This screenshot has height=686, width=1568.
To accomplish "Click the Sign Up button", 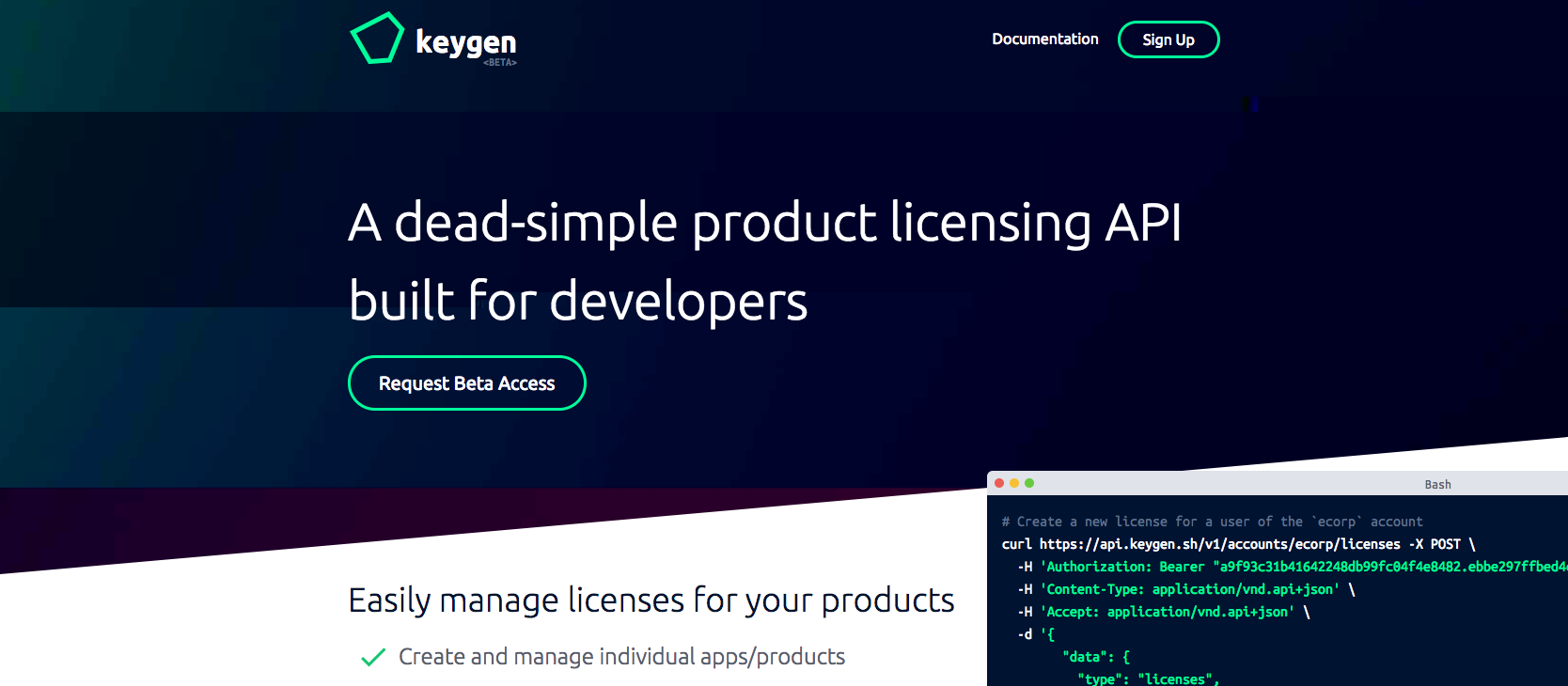I will pyautogui.click(x=1168, y=39).
